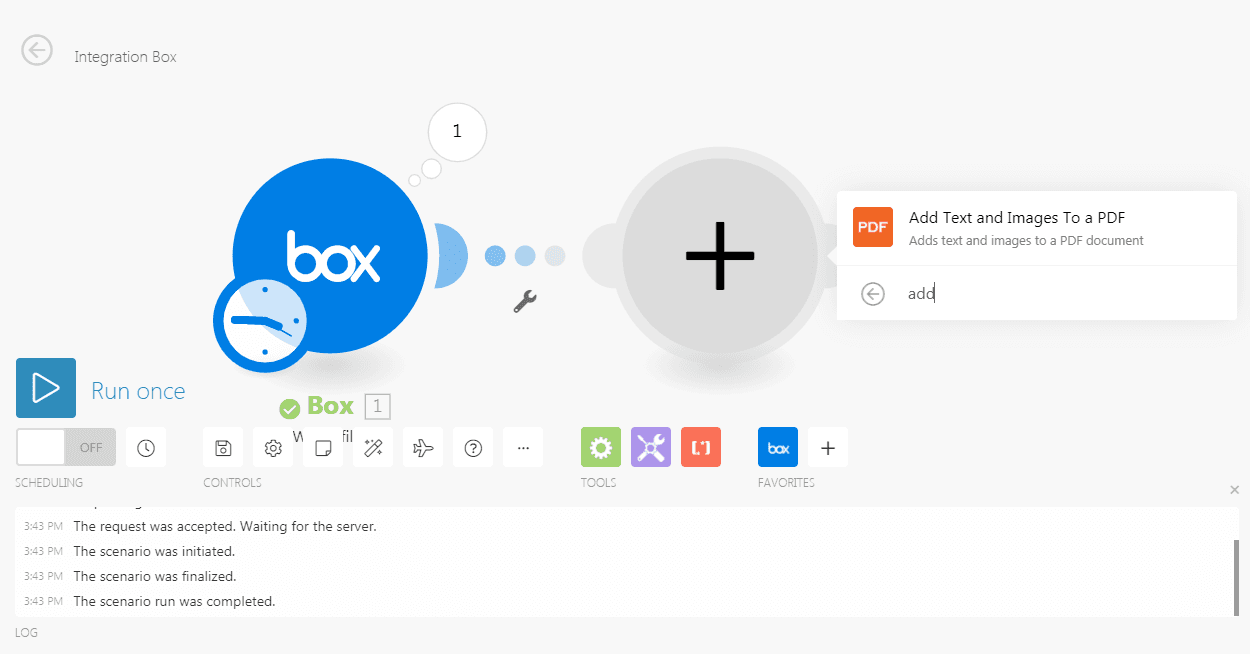
Task: Open the red Text parser brackets icon
Action: pyautogui.click(x=701, y=448)
